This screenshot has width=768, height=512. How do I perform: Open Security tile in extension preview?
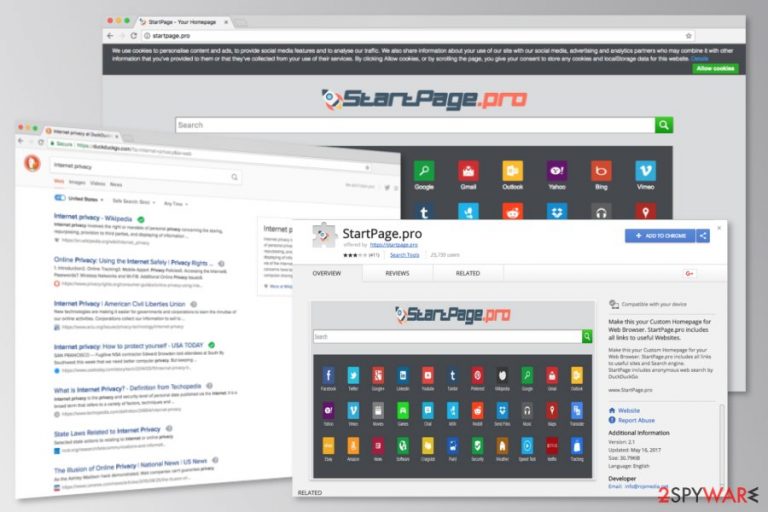(478, 446)
